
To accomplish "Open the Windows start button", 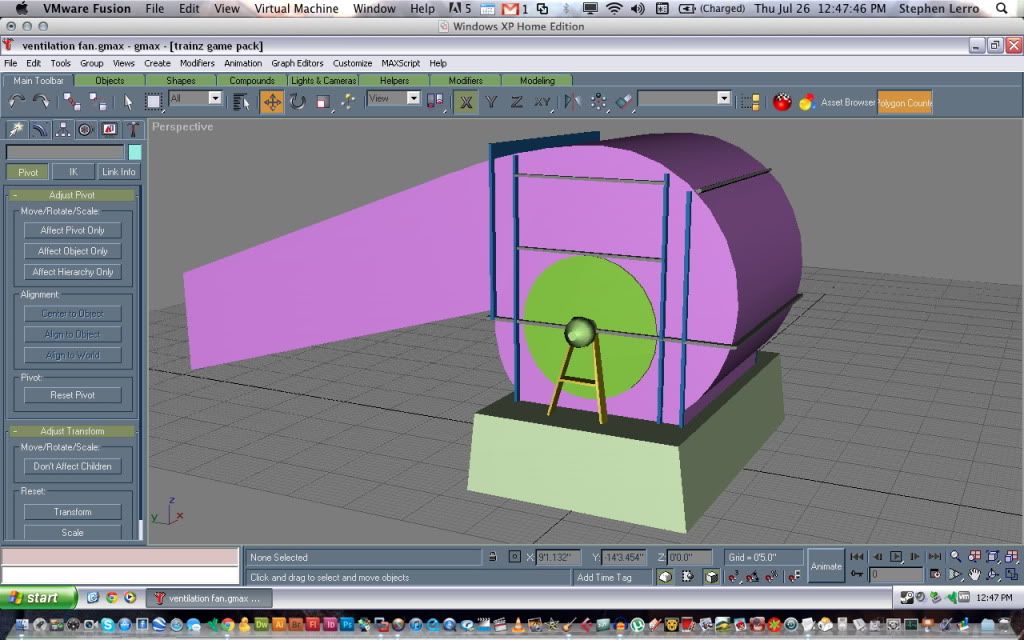I will (x=38, y=598).
